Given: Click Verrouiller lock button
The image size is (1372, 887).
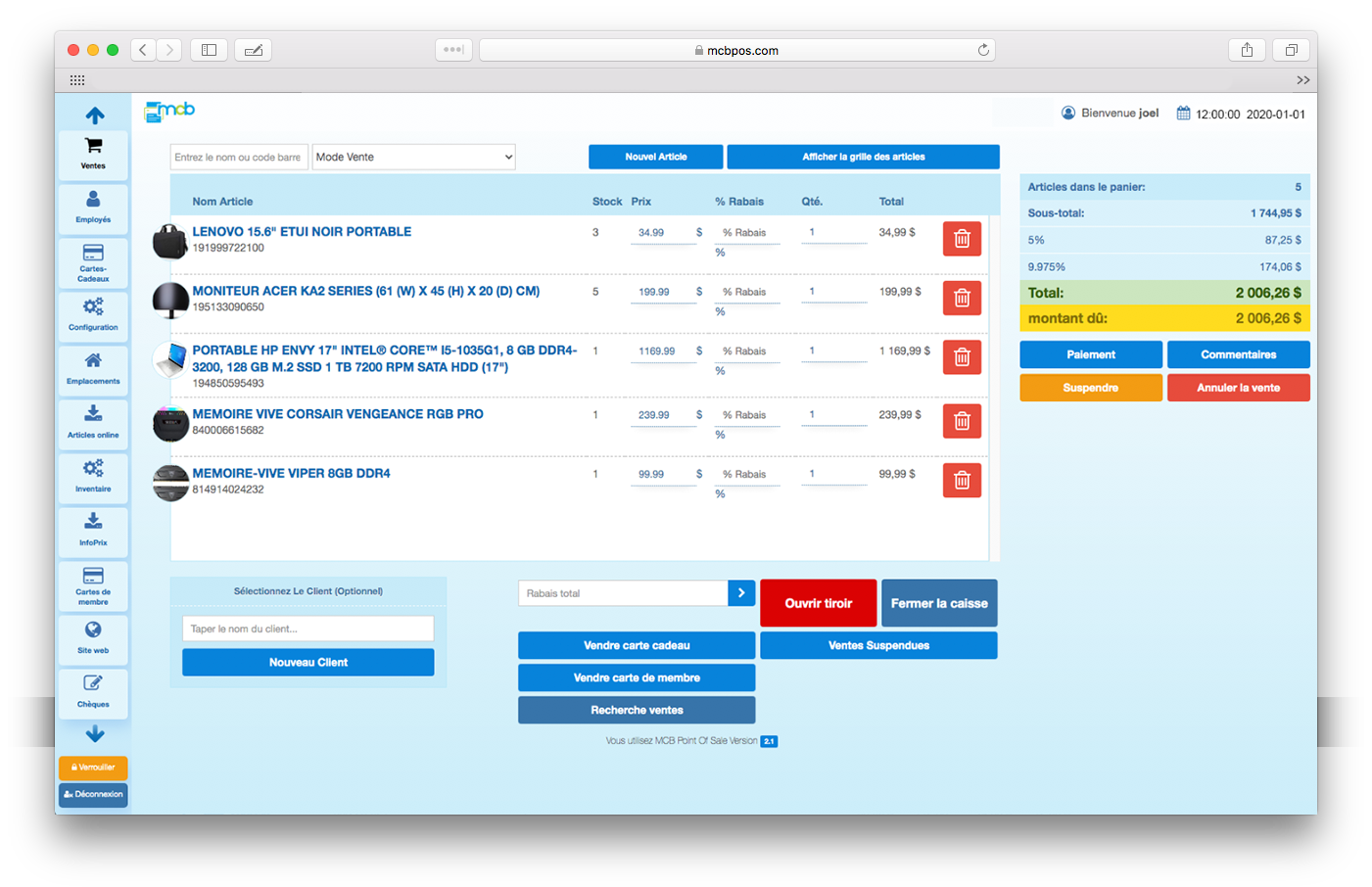Looking at the screenshot, I should click(93, 768).
